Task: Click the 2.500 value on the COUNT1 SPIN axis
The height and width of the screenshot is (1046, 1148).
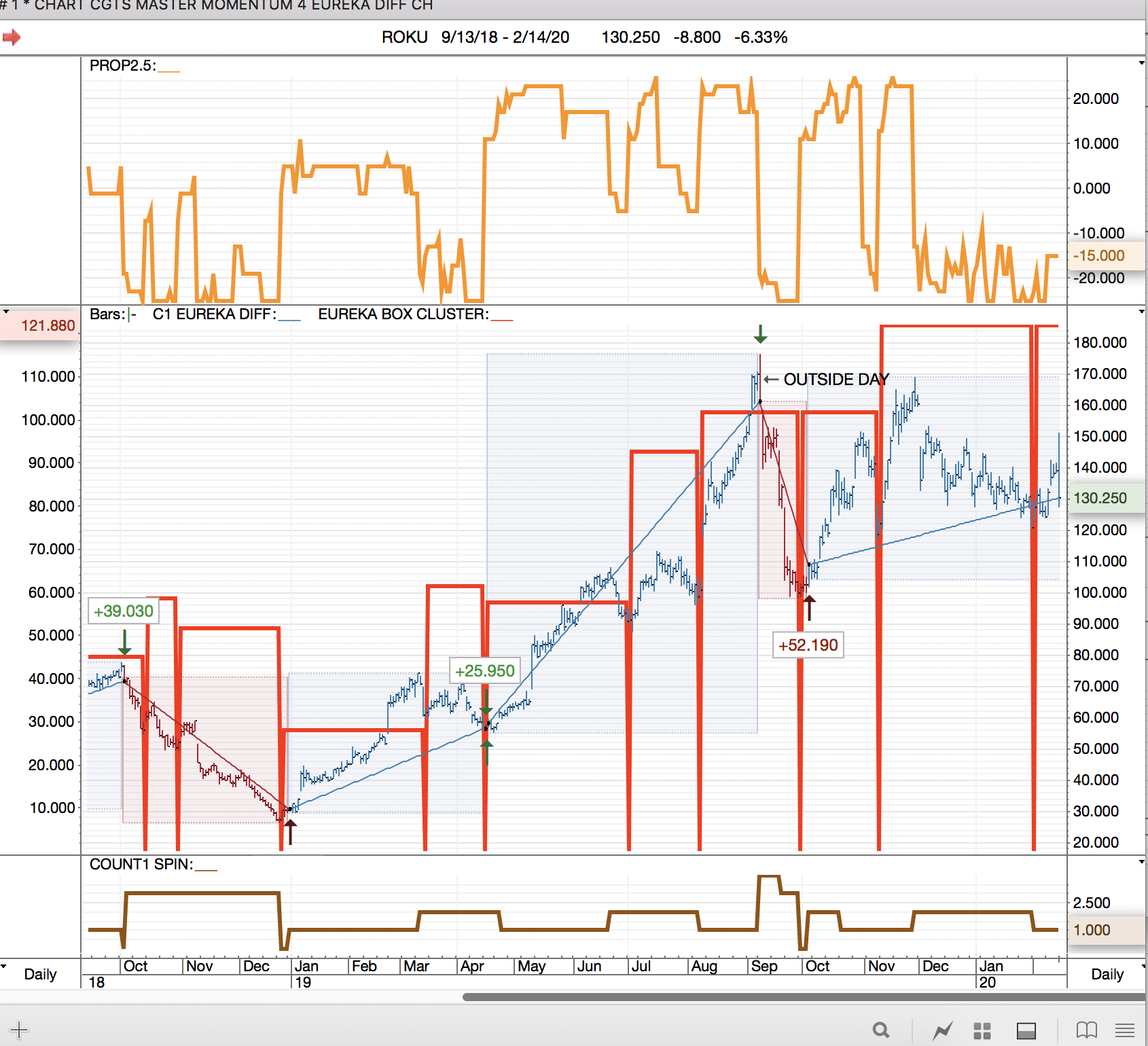Action: (x=1092, y=903)
